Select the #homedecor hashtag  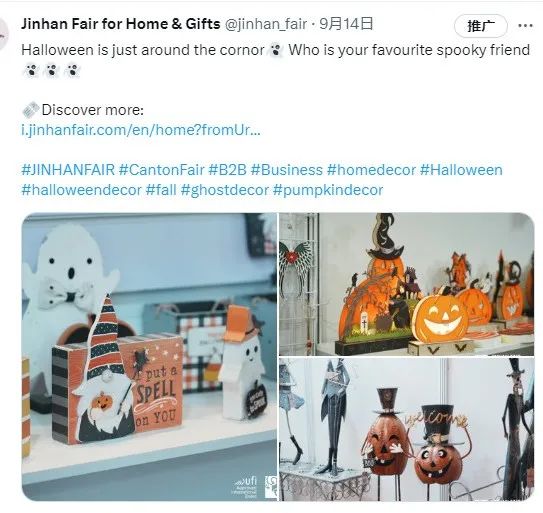[x=371, y=170]
